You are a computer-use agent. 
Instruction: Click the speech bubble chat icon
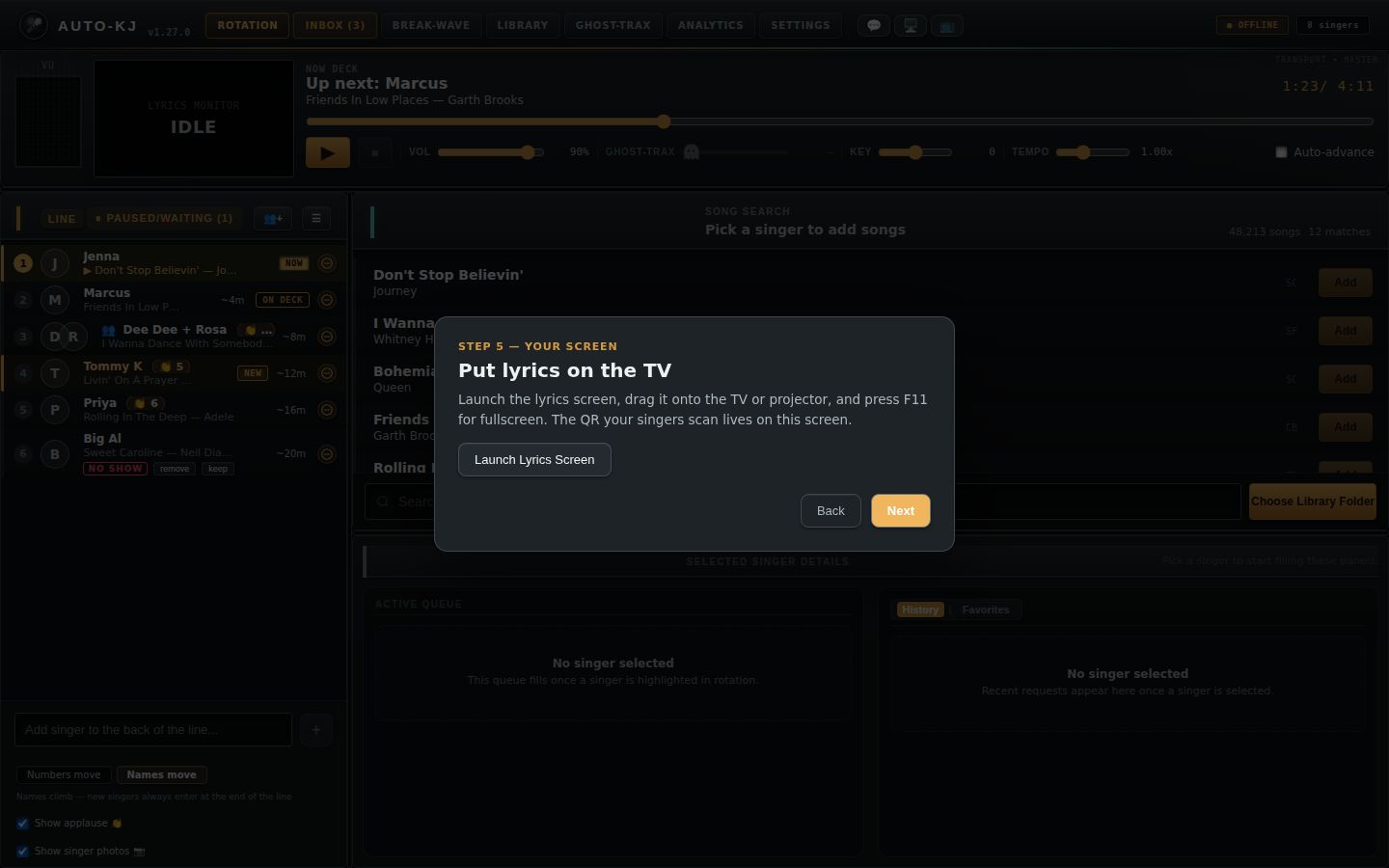(x=874, y=26)
